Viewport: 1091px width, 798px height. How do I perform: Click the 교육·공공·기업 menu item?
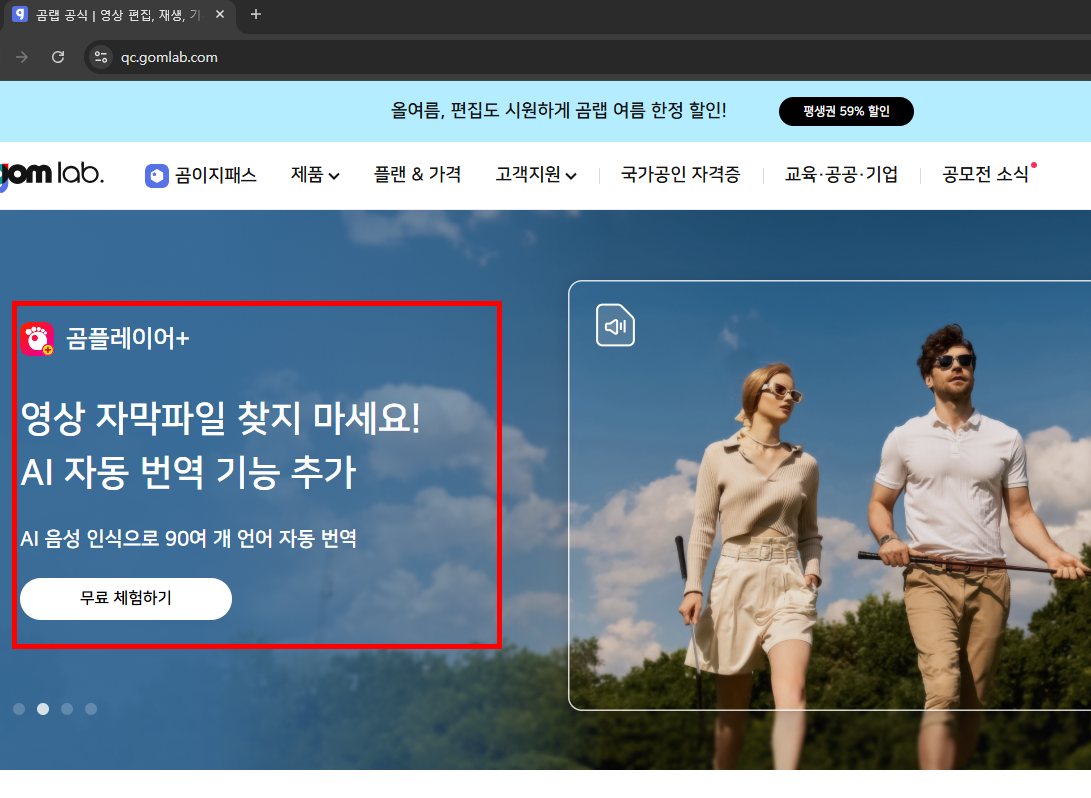tap(840, 174)
